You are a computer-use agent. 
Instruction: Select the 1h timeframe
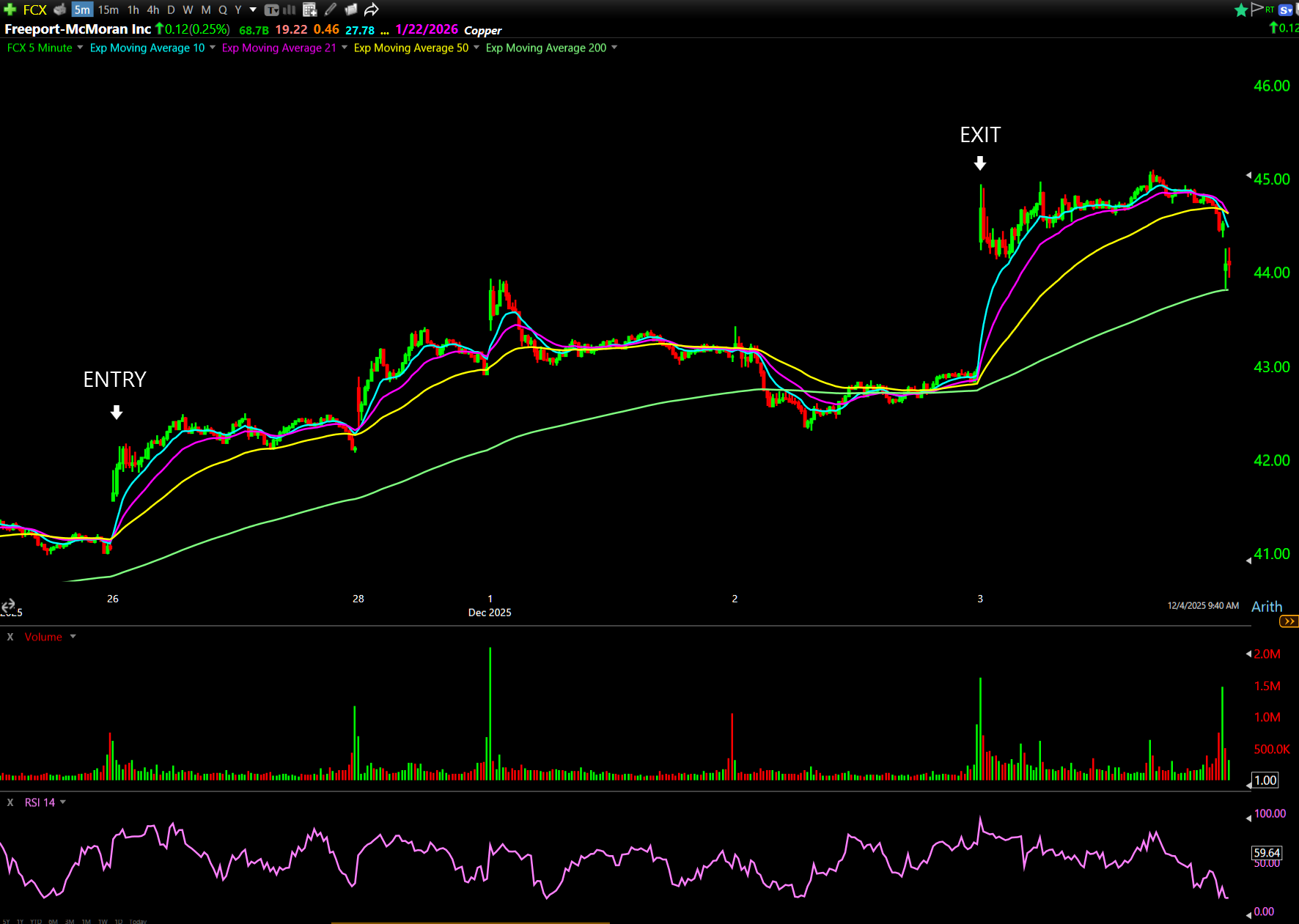[x=133, y=10]
